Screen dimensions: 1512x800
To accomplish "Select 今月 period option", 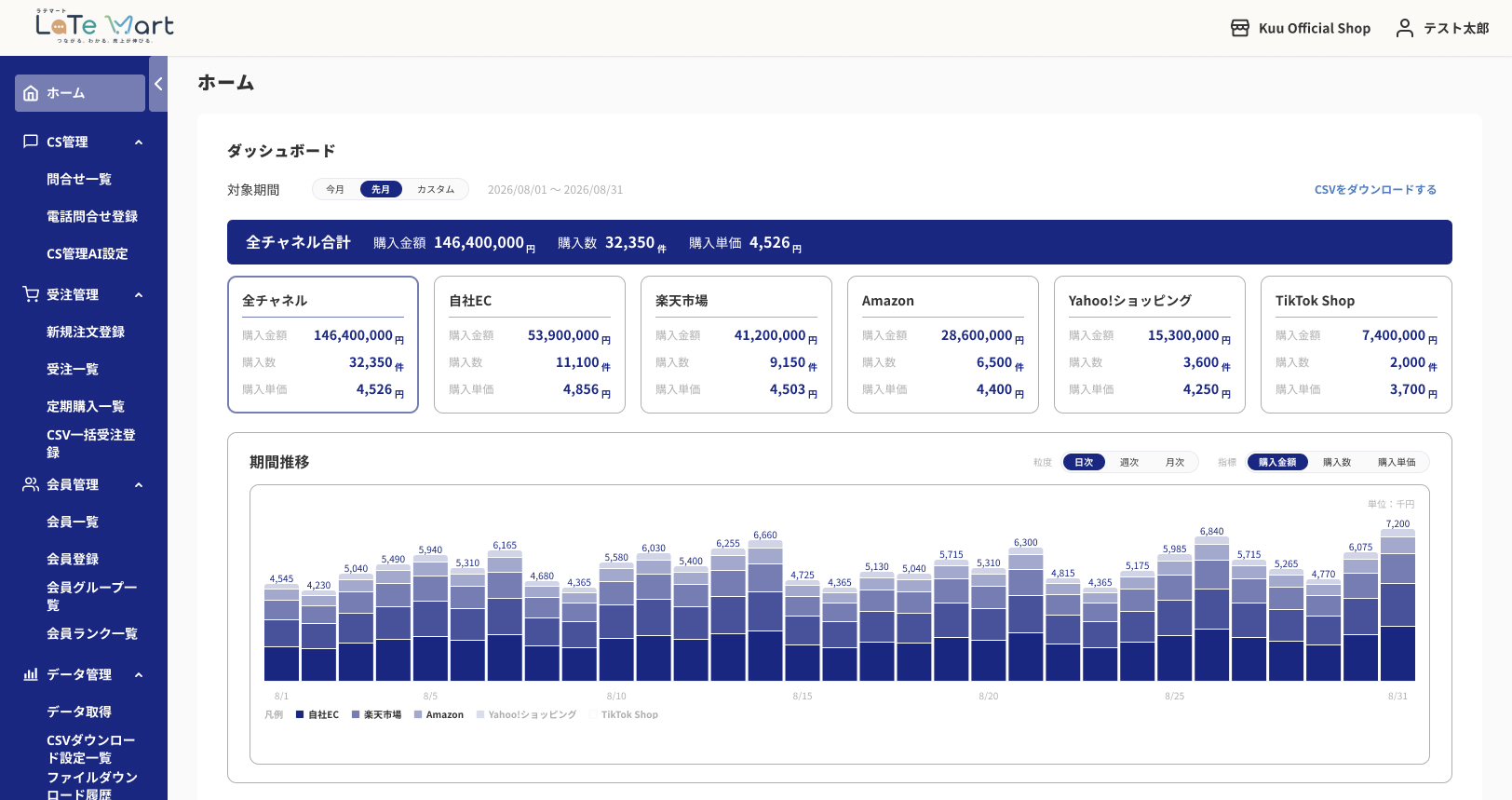I will point(335,189).
